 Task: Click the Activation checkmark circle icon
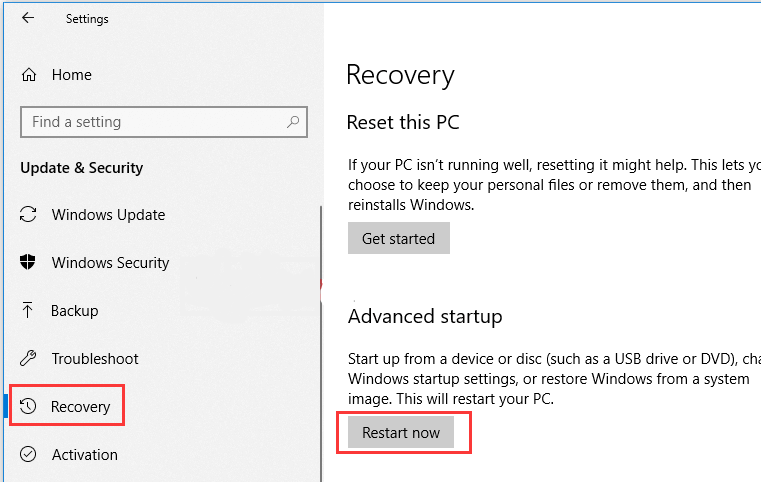tap(29, 455)
